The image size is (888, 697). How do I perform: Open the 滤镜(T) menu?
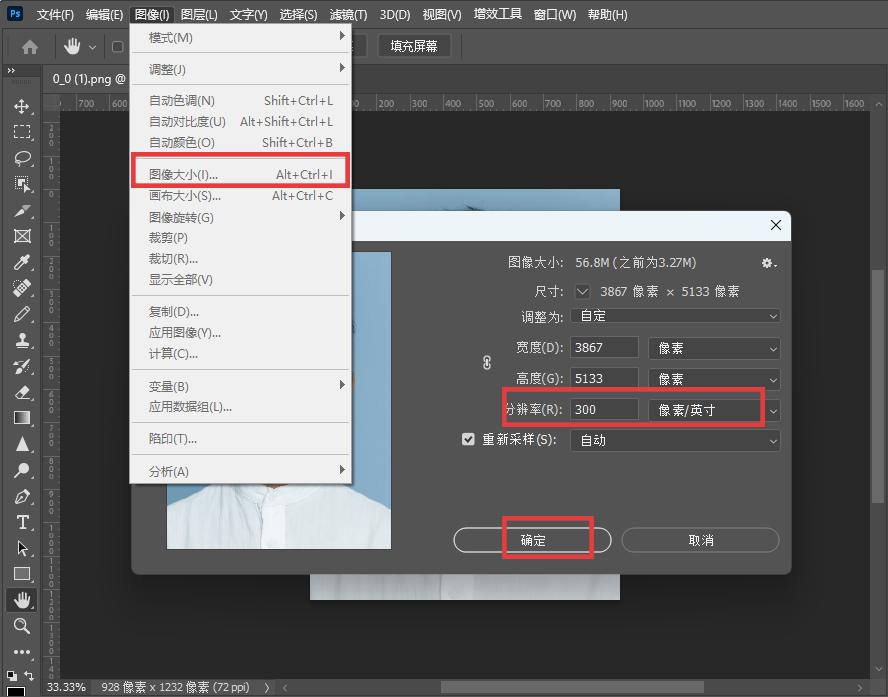[346, 14]
